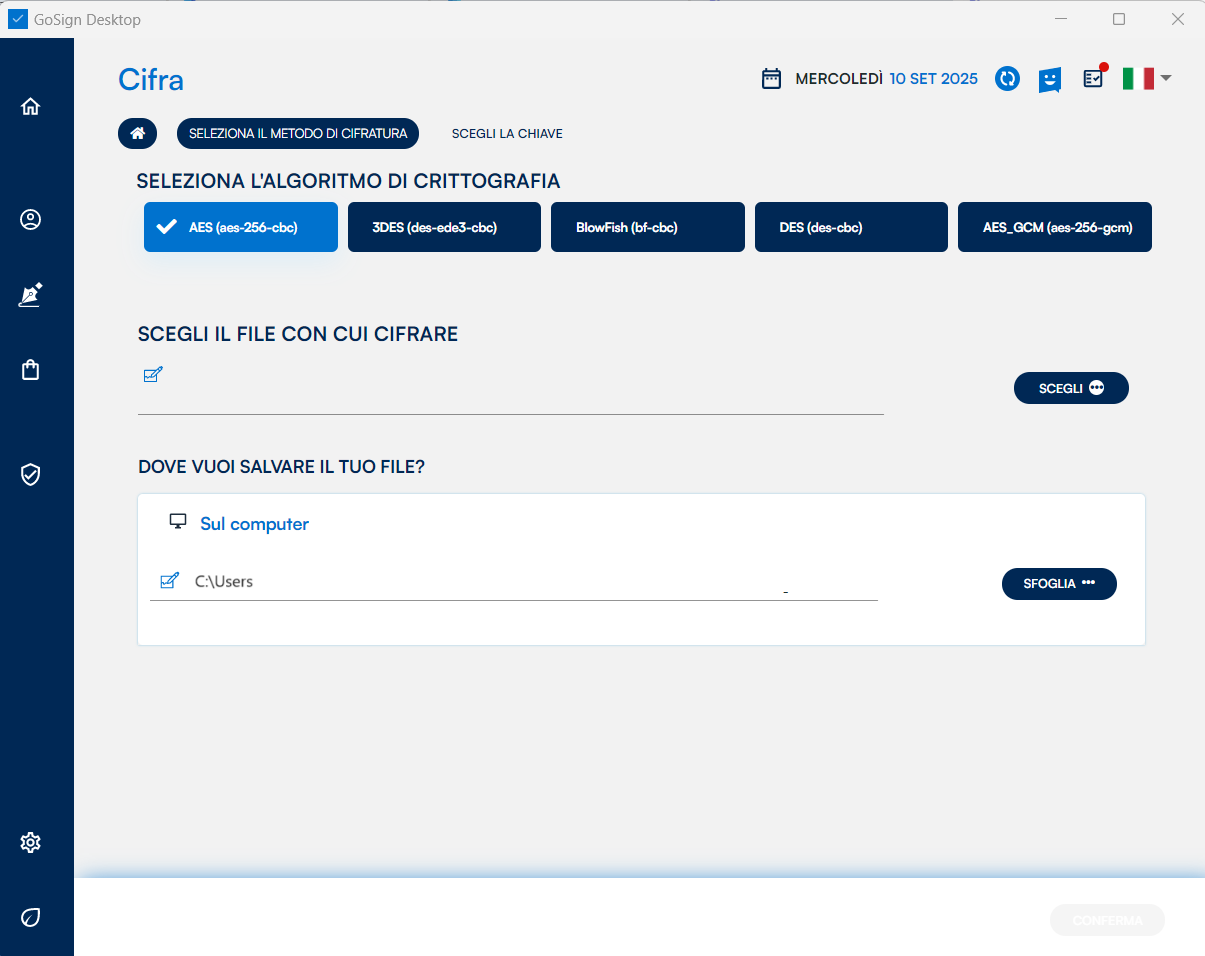Click the blue sync refresh icon

(1007, 79)
